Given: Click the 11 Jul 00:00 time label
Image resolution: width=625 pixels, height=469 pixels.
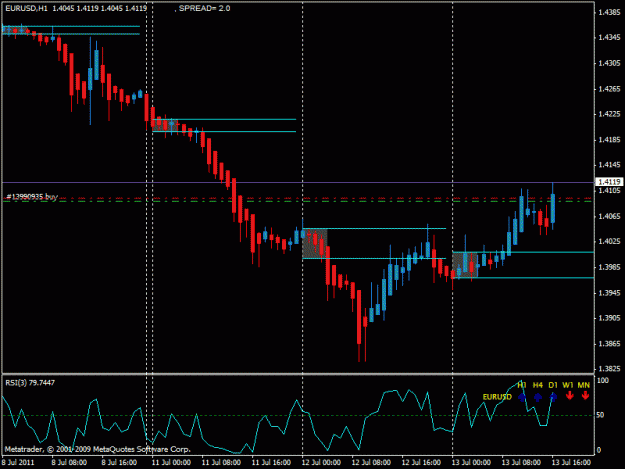Looking at the screenshot, I should point(171,462).
